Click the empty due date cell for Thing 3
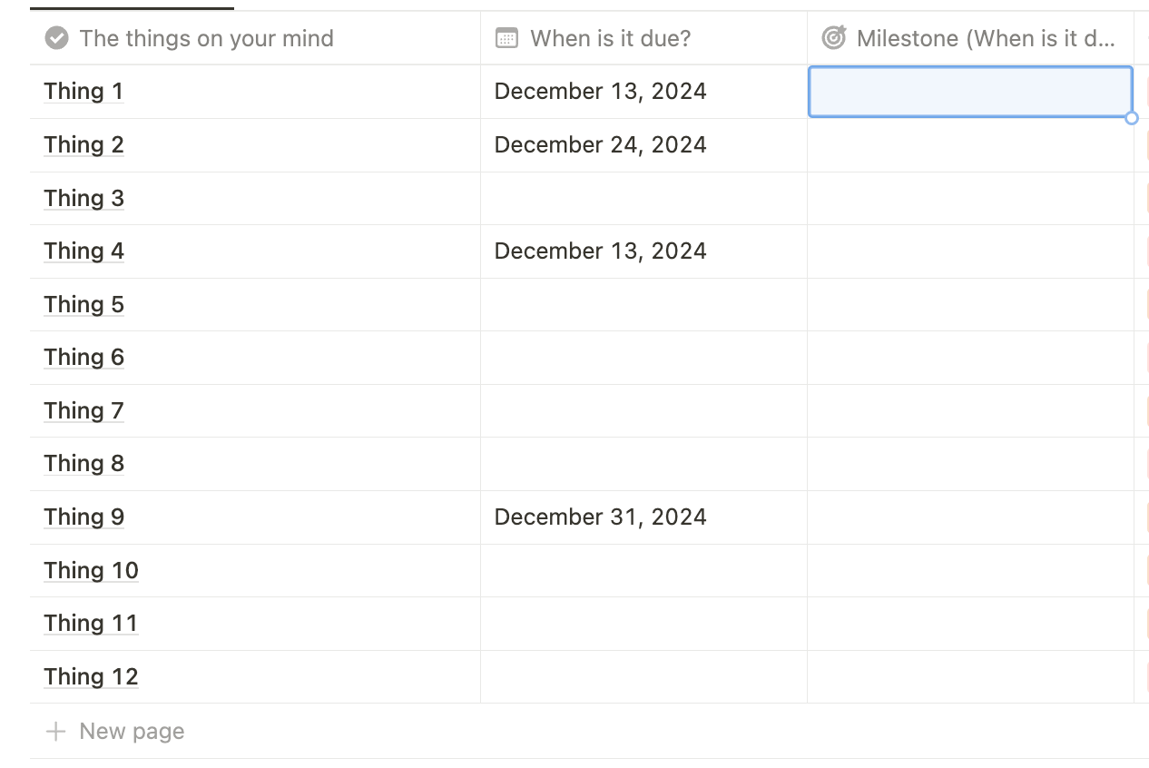This screenshot has height=768, width=1149. click(x=643, y=199)
